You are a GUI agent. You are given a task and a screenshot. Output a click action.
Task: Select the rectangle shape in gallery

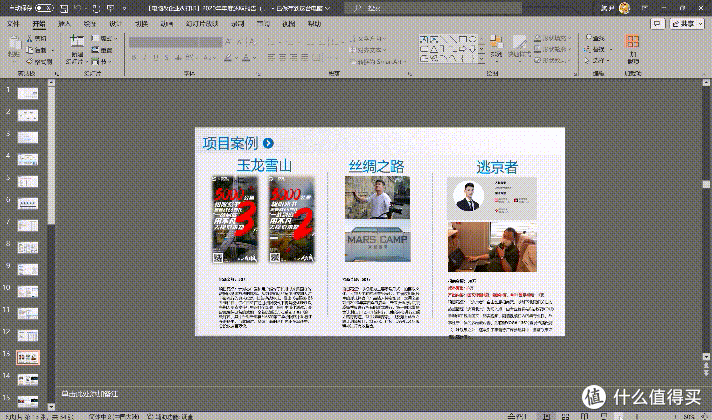[x=462, y=40]
